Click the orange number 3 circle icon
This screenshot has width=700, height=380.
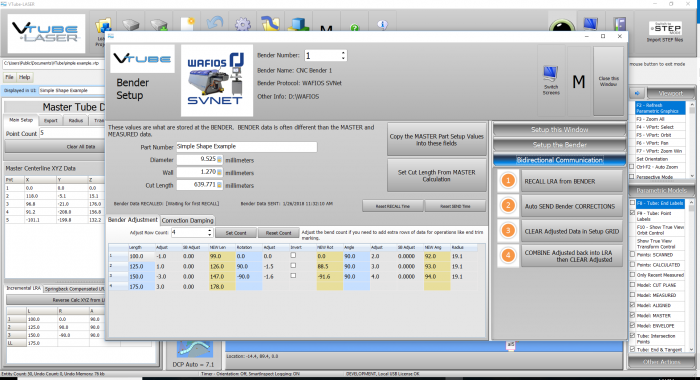[508, 231]
